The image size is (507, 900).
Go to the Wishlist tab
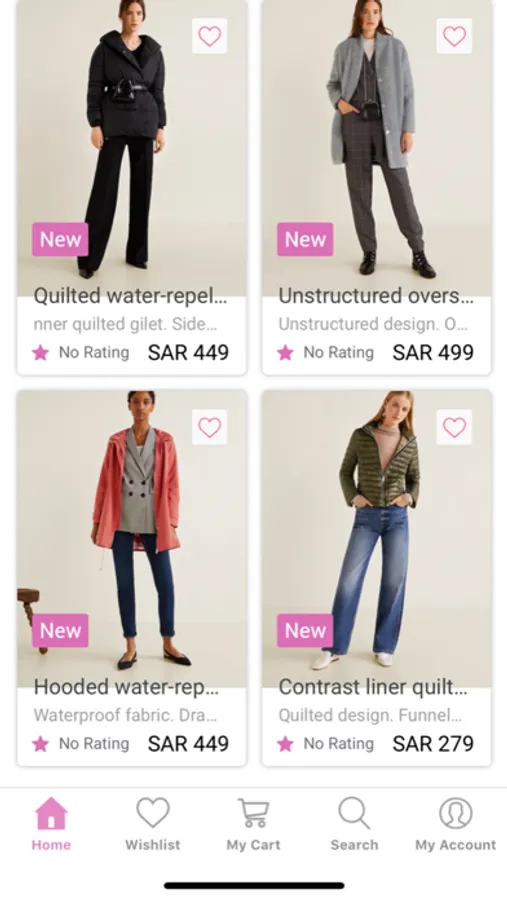pyautogui.click(x=153, y=824)
